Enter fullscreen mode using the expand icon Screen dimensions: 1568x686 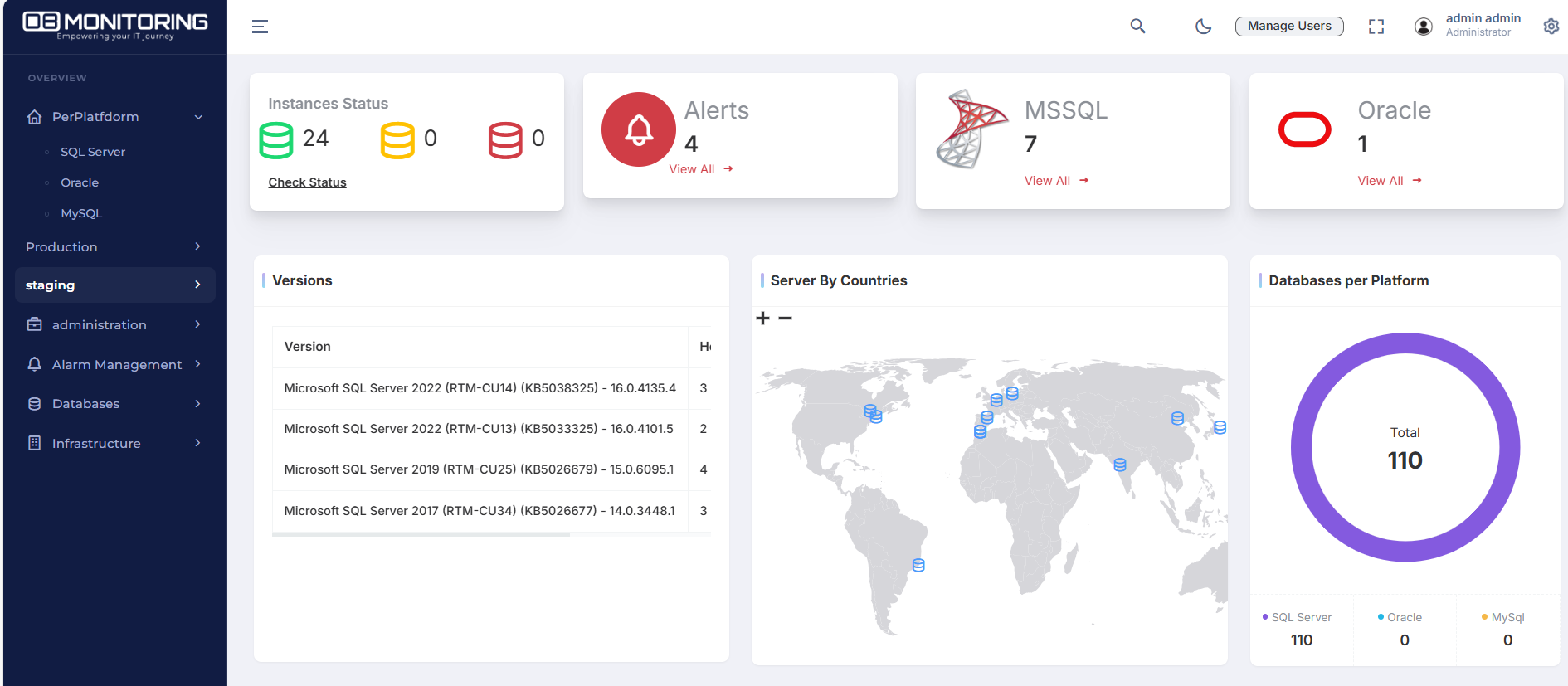1376,27
